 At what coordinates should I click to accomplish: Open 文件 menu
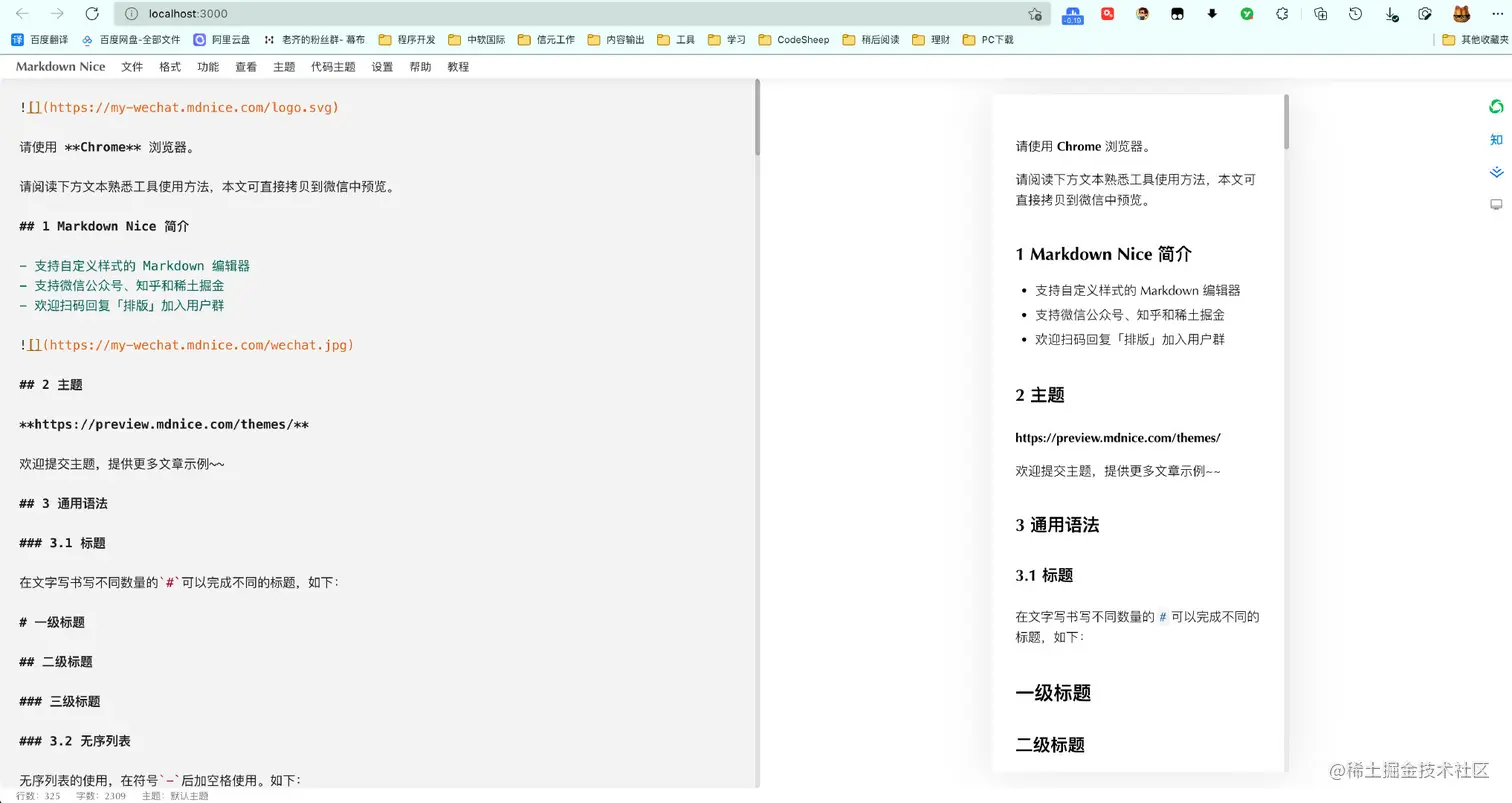click(132, 67)
